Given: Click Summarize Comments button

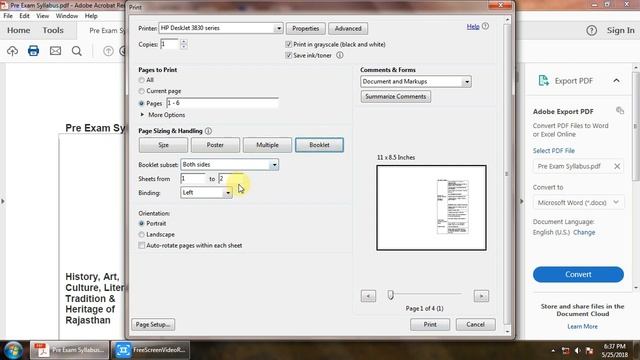Looking at the screenshot, I should [x=396, y=97].
